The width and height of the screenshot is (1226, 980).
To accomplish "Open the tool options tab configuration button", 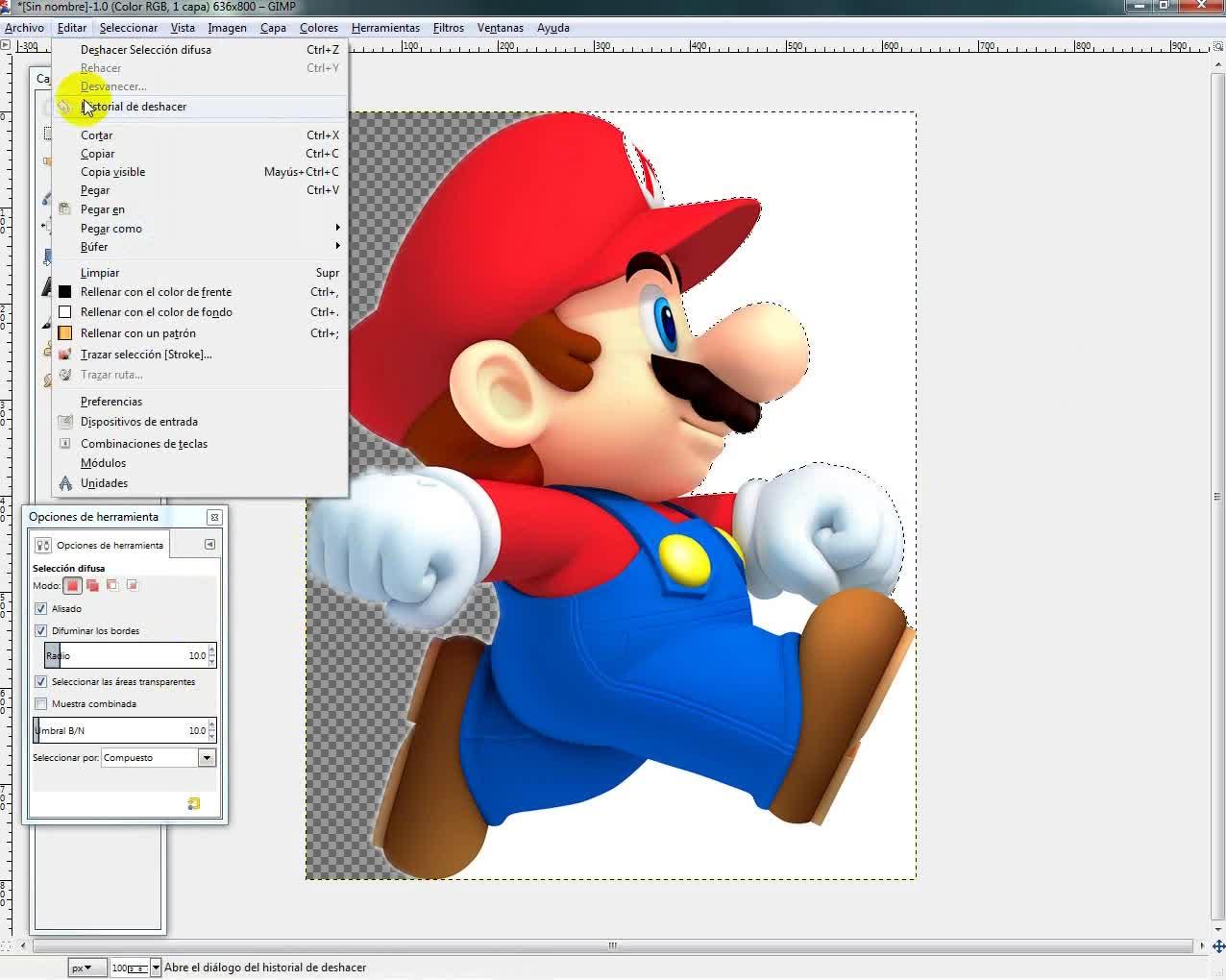I will click(x=209, y=545).
